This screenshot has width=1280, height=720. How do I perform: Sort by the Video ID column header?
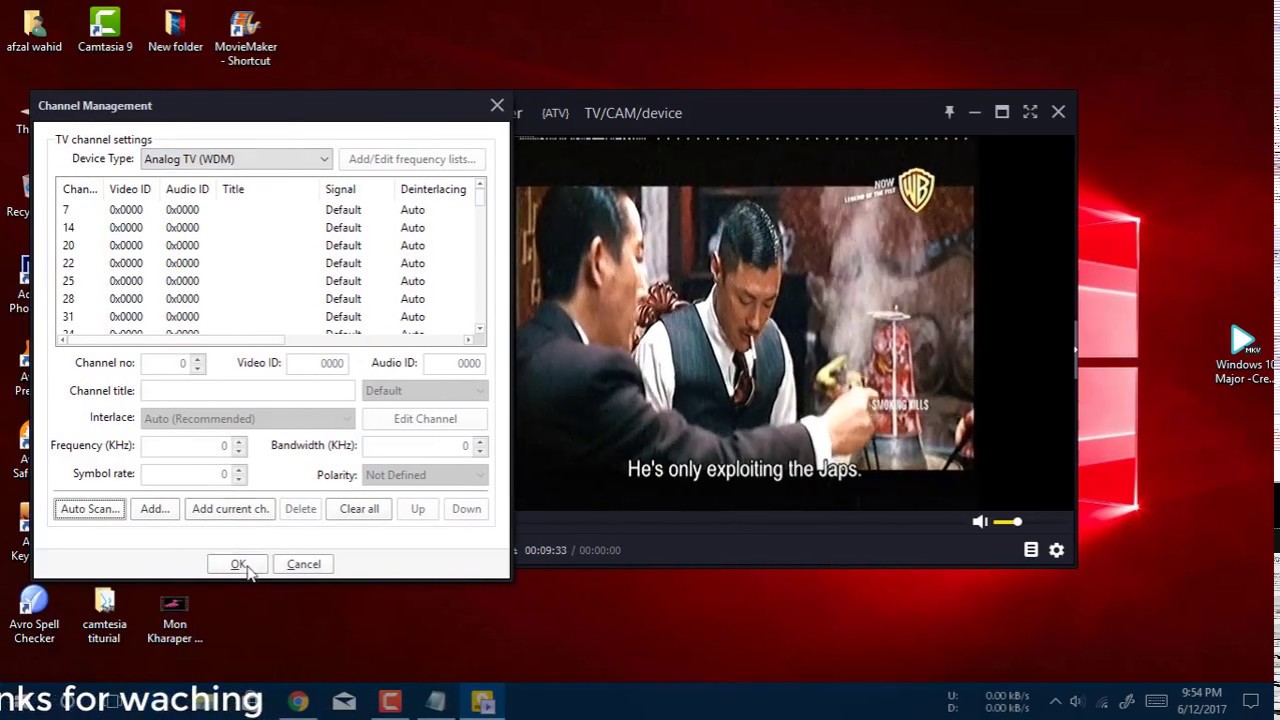[131, 189]
